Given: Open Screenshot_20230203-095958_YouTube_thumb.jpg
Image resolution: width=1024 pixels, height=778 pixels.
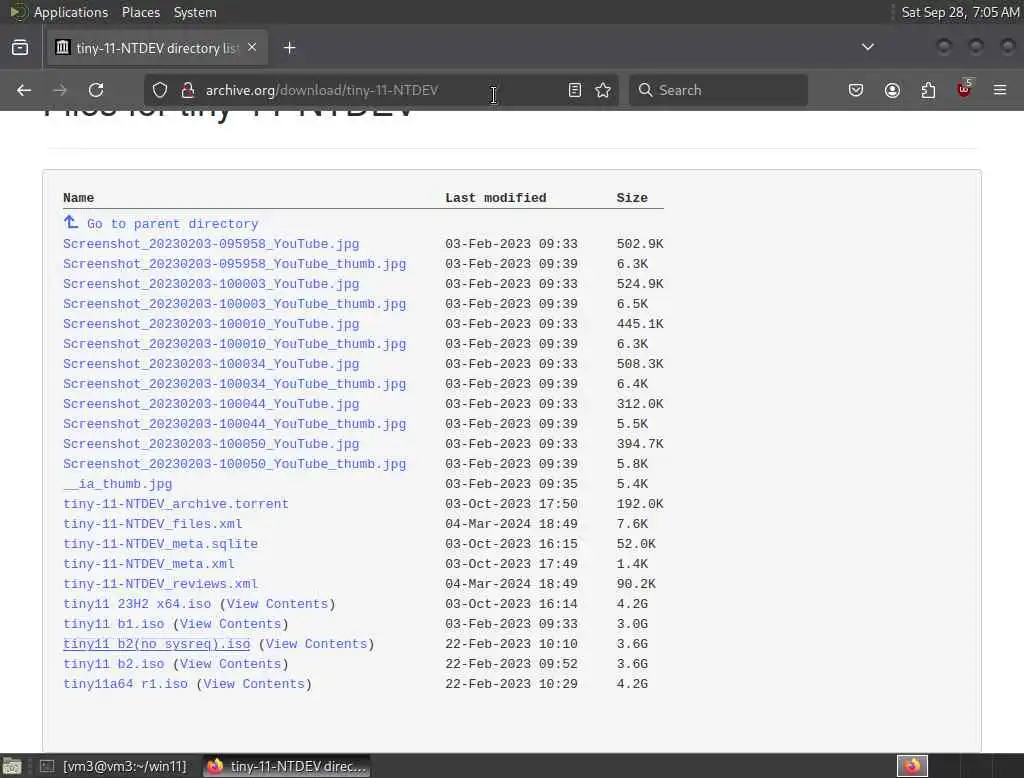Looking at the screenshot, I should 234,264.
